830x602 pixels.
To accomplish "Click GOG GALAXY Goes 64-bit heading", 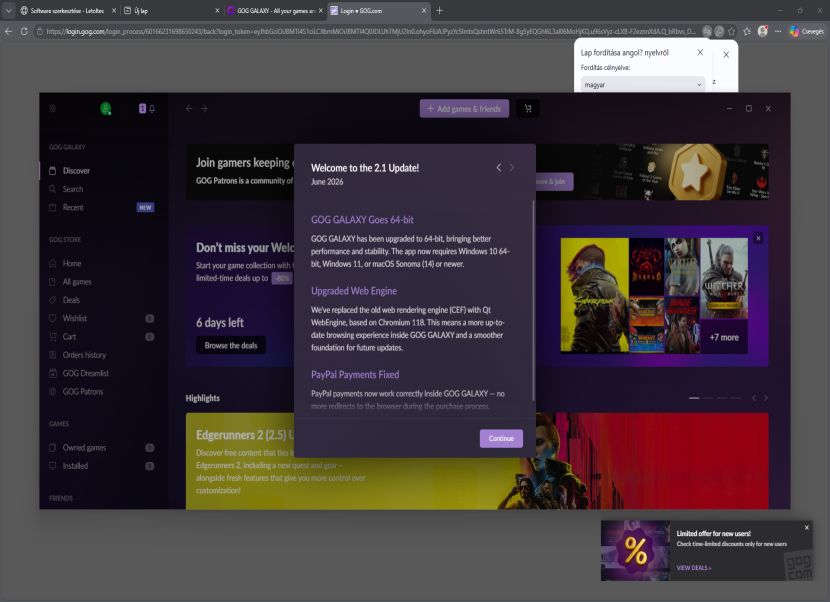I will [362, 220].
